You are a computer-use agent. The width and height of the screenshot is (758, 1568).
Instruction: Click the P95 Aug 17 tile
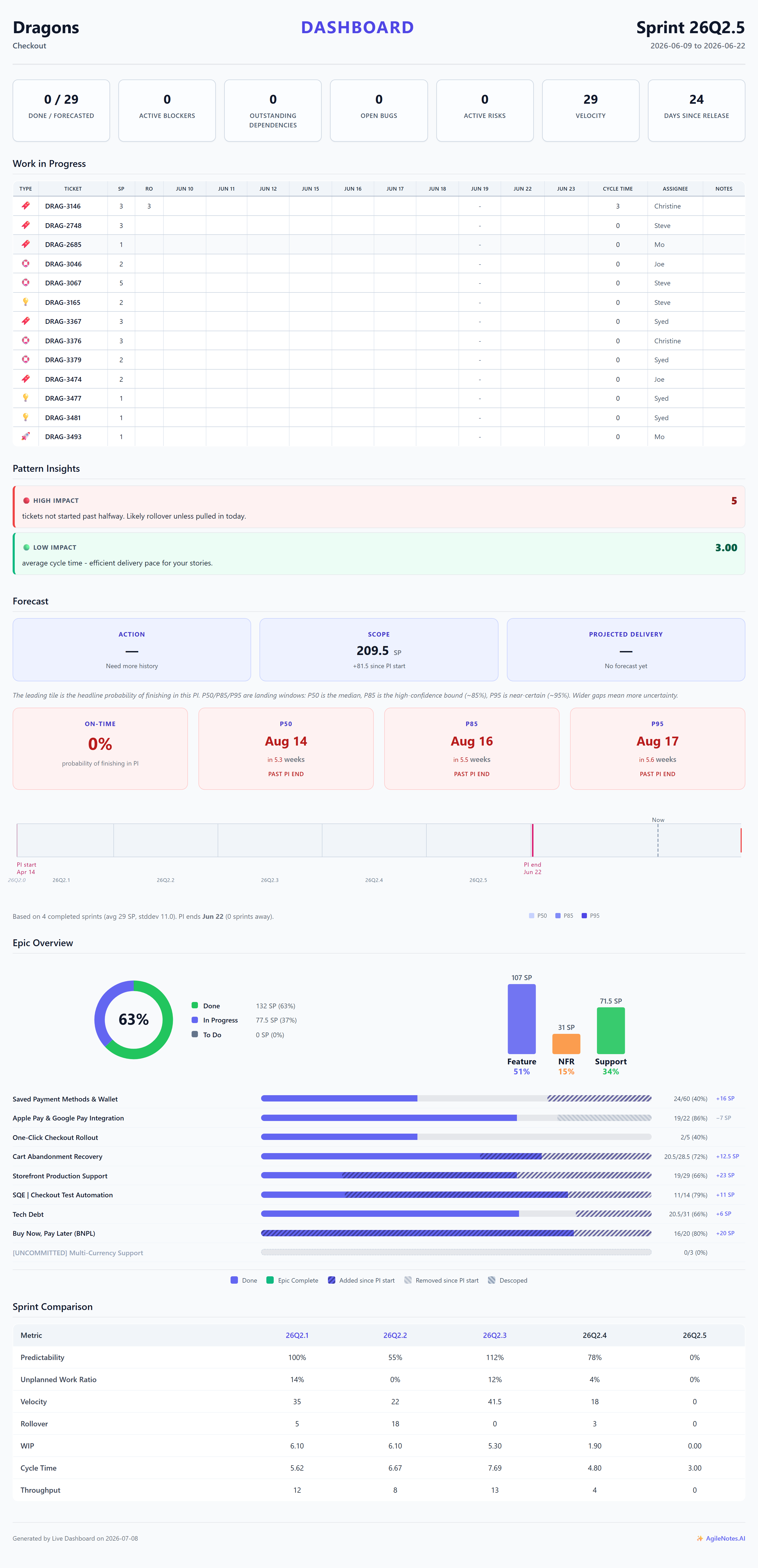(658, 749)
